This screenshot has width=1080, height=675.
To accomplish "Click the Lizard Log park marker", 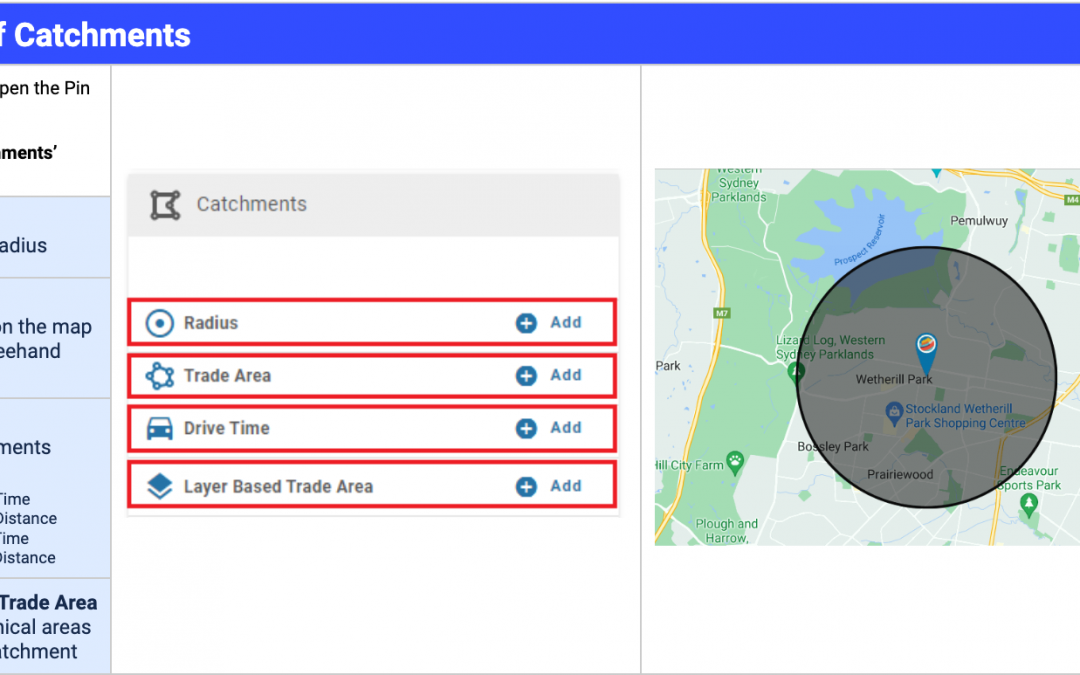I will coord(796,373).
